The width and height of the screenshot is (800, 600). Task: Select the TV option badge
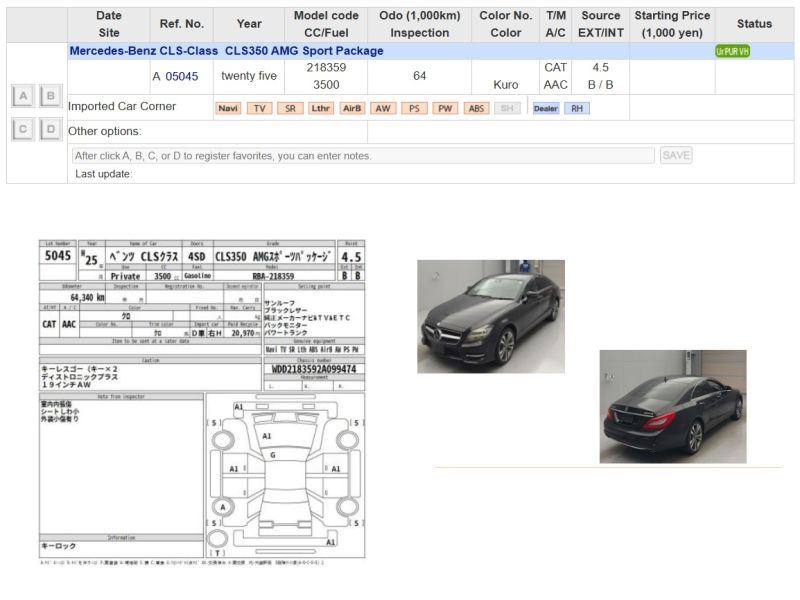[x=259, y=108]
